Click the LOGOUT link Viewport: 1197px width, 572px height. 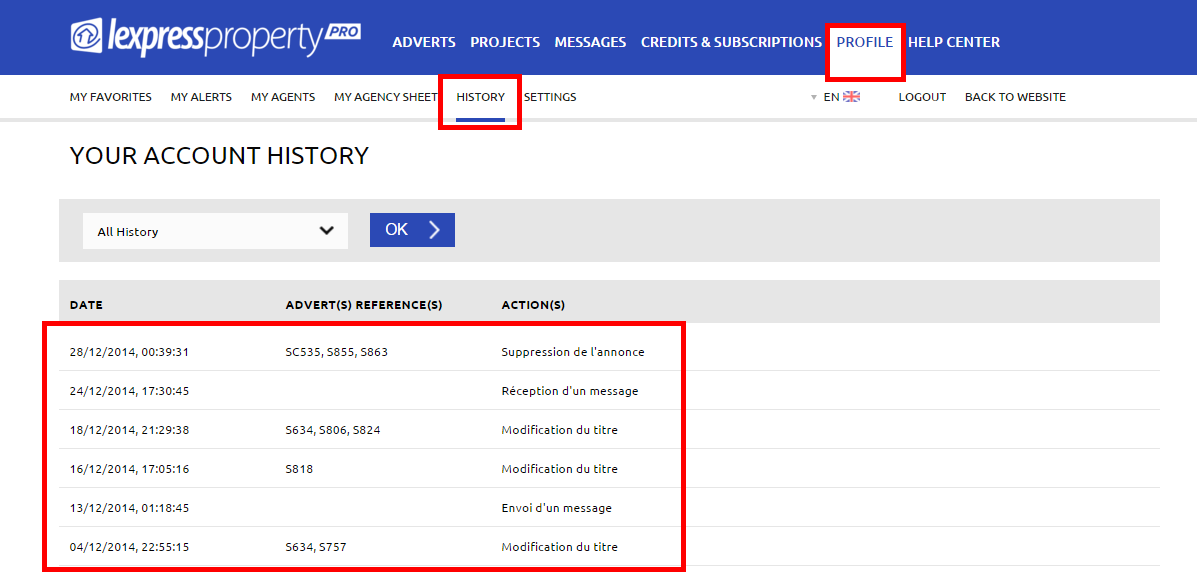click(x=922, y=97)
